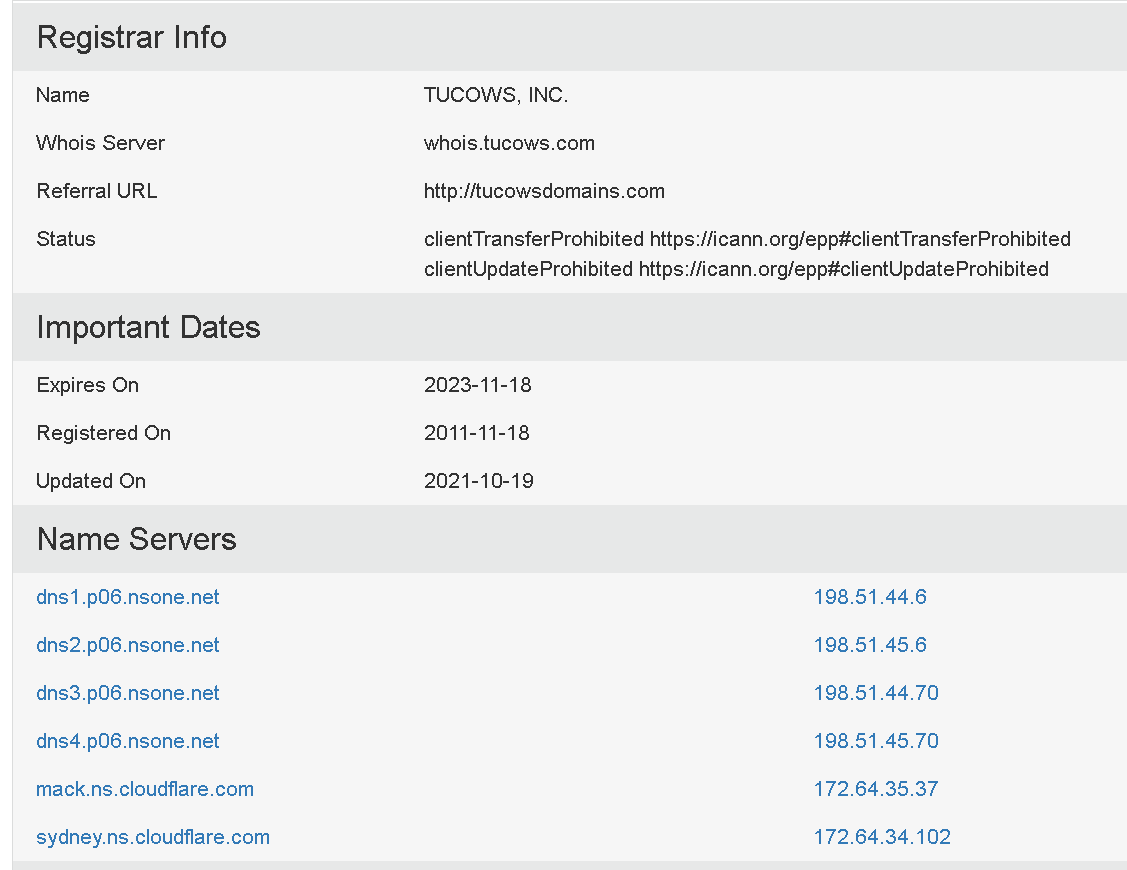The image size is (1127, 870).
Task: Click the Expires On field label
Action: point(87,385)
